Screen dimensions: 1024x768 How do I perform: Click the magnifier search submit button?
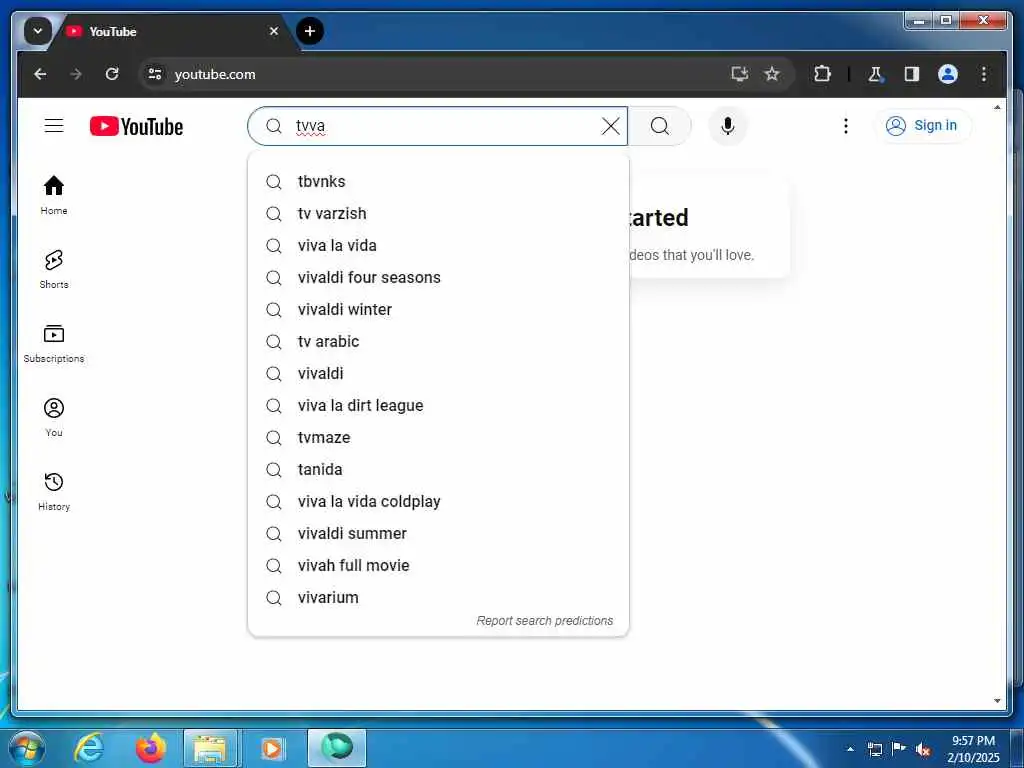[660, 126]
